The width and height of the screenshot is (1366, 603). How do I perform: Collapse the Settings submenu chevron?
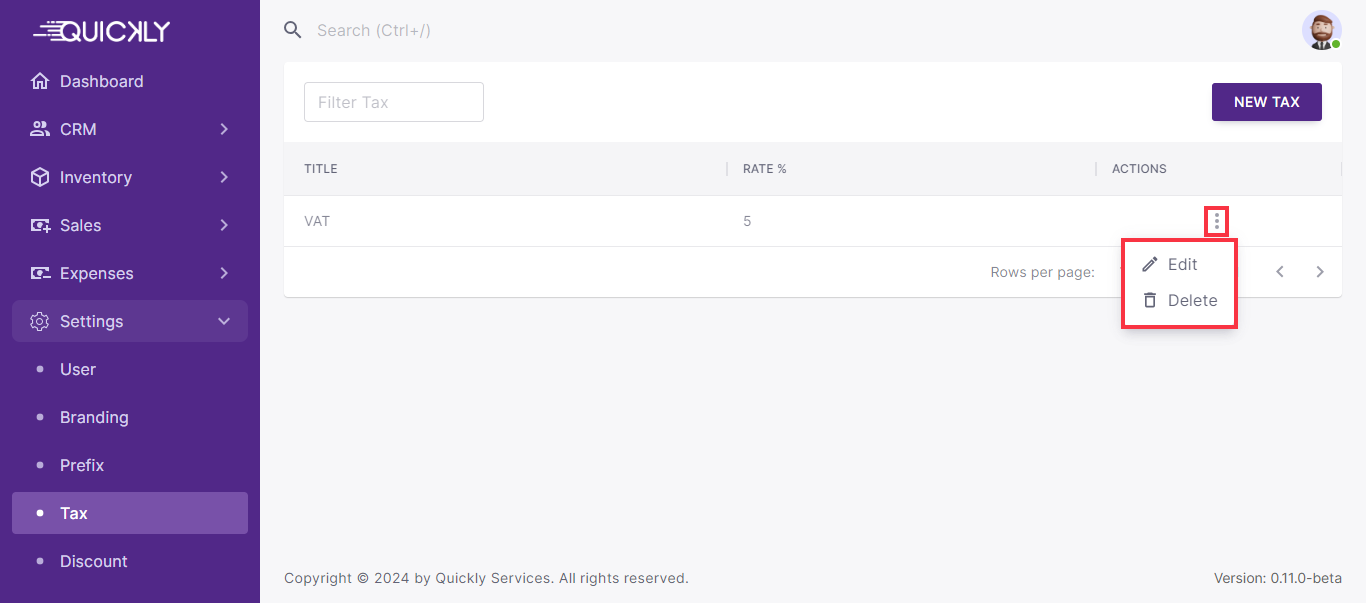click(224, 321)
